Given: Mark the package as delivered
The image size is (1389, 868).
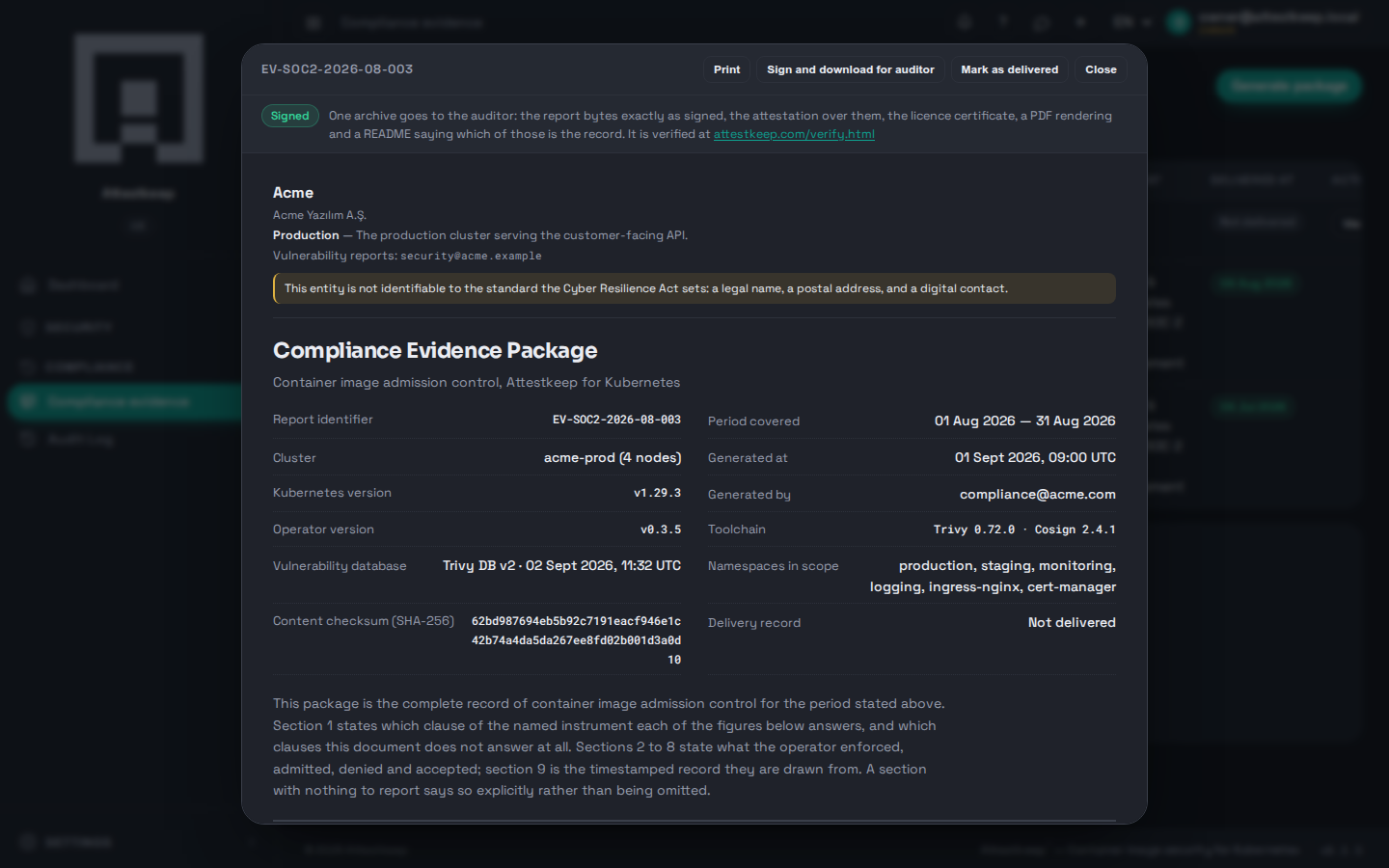Looking at the screenshot, I should 1009,69.
